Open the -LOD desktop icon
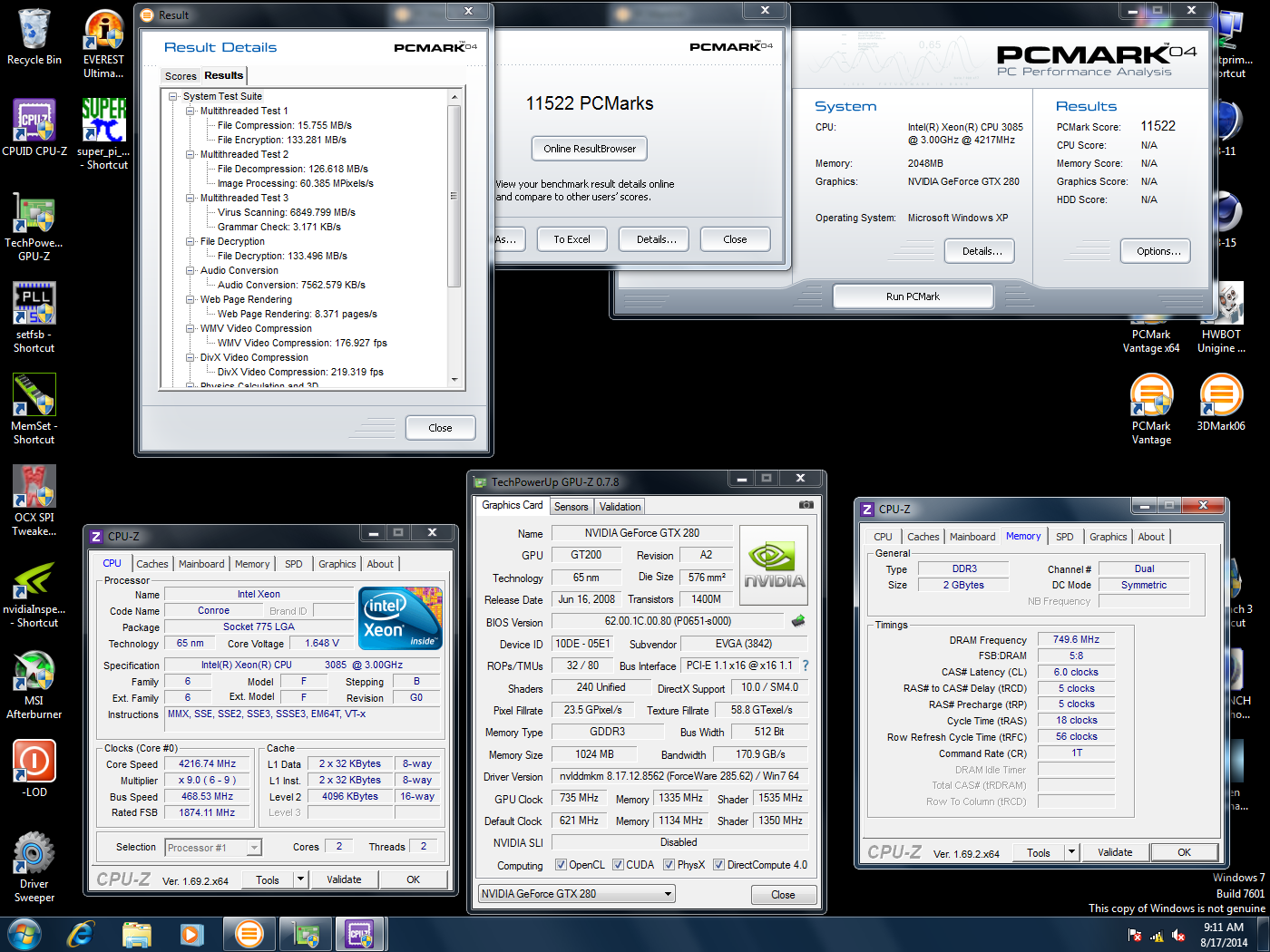1270x952 pixels. pyautogui.click(x=34, y=769)
